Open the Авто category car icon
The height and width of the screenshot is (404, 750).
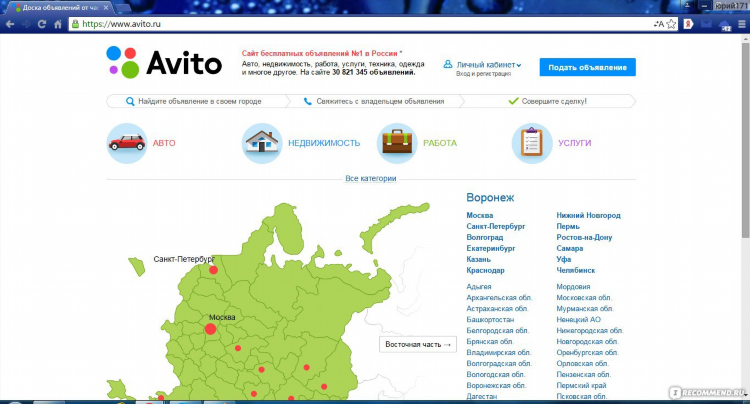tap(127, 143)
